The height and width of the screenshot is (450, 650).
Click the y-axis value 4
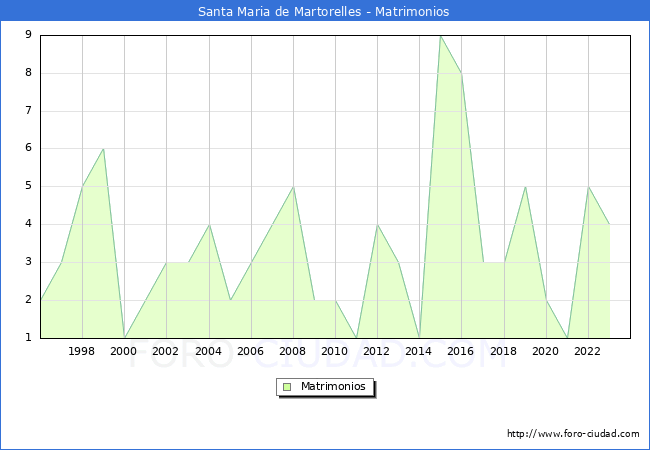pos(28,224)
